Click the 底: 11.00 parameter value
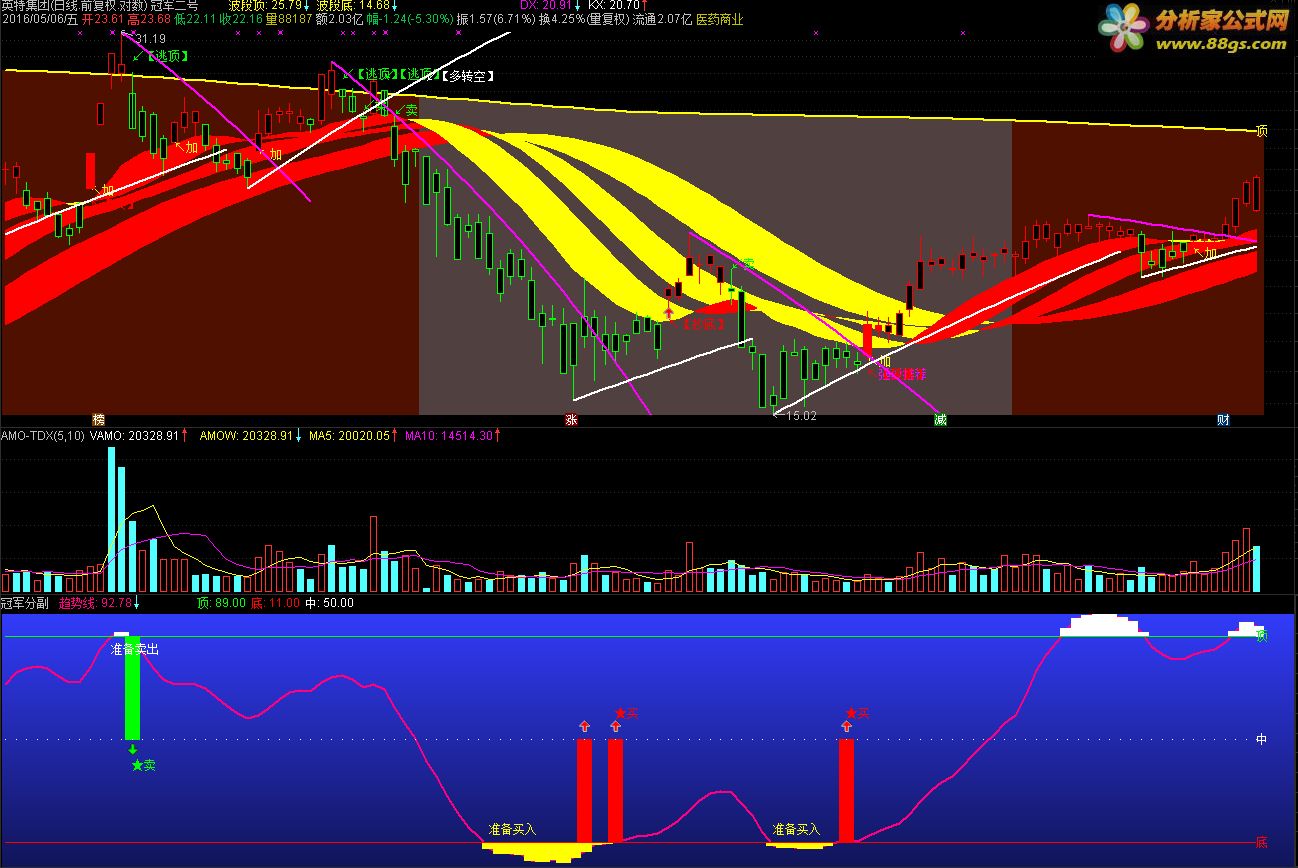The width and height of the screenshot is (1298, 868). [275, 603]
